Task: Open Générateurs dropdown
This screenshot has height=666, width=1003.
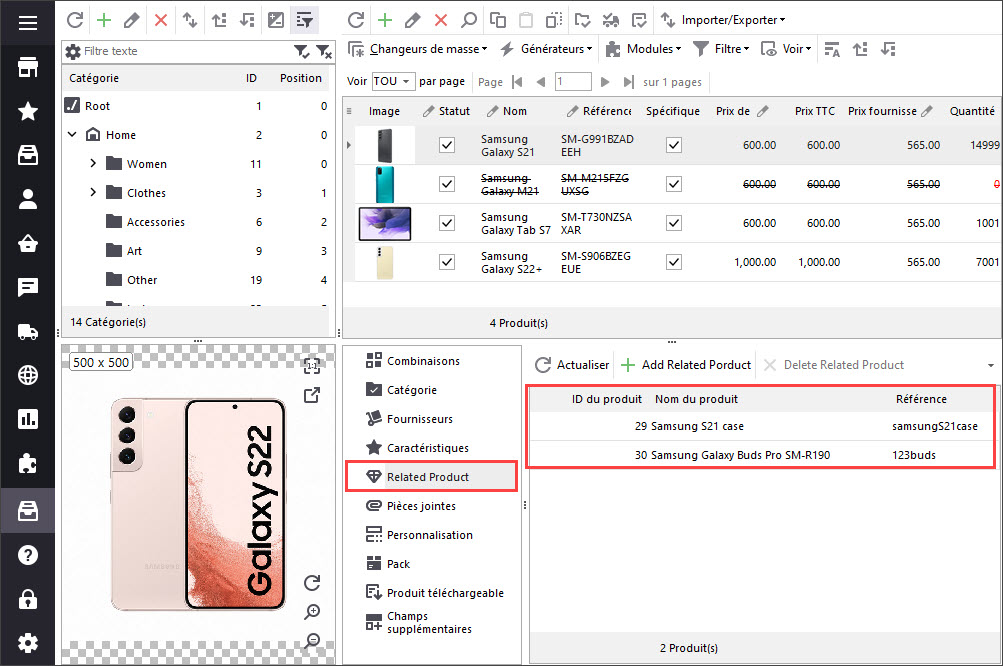Action: (x=546, y=49)
